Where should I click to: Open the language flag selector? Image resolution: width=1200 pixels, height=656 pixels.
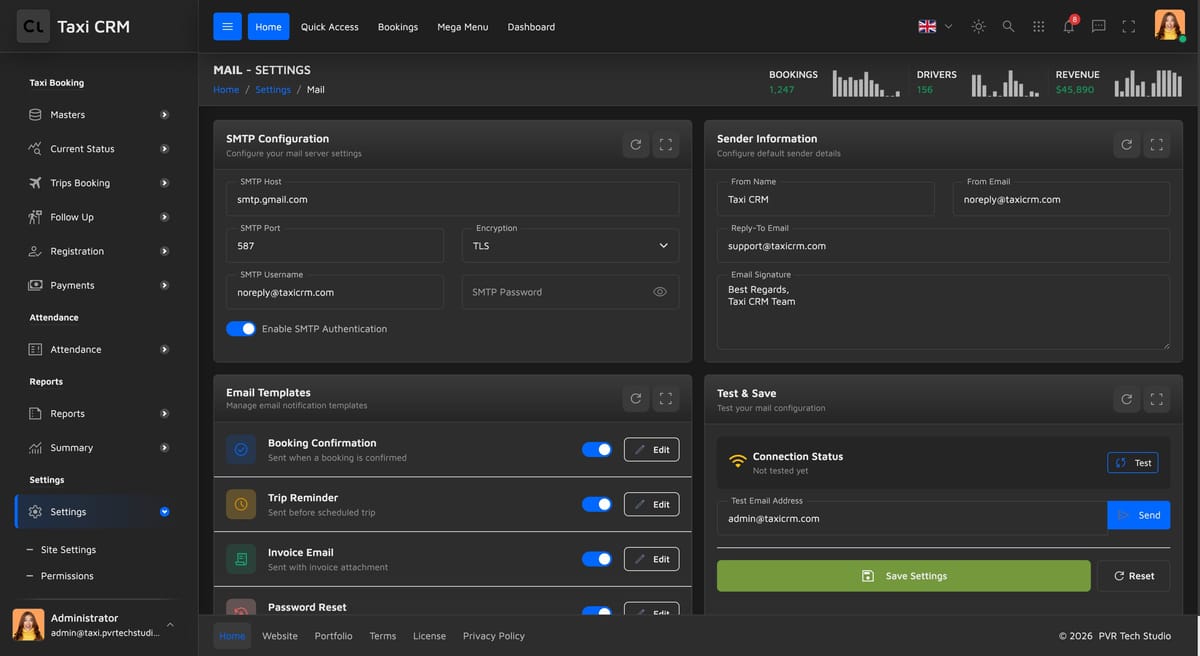tap(935, 27)
